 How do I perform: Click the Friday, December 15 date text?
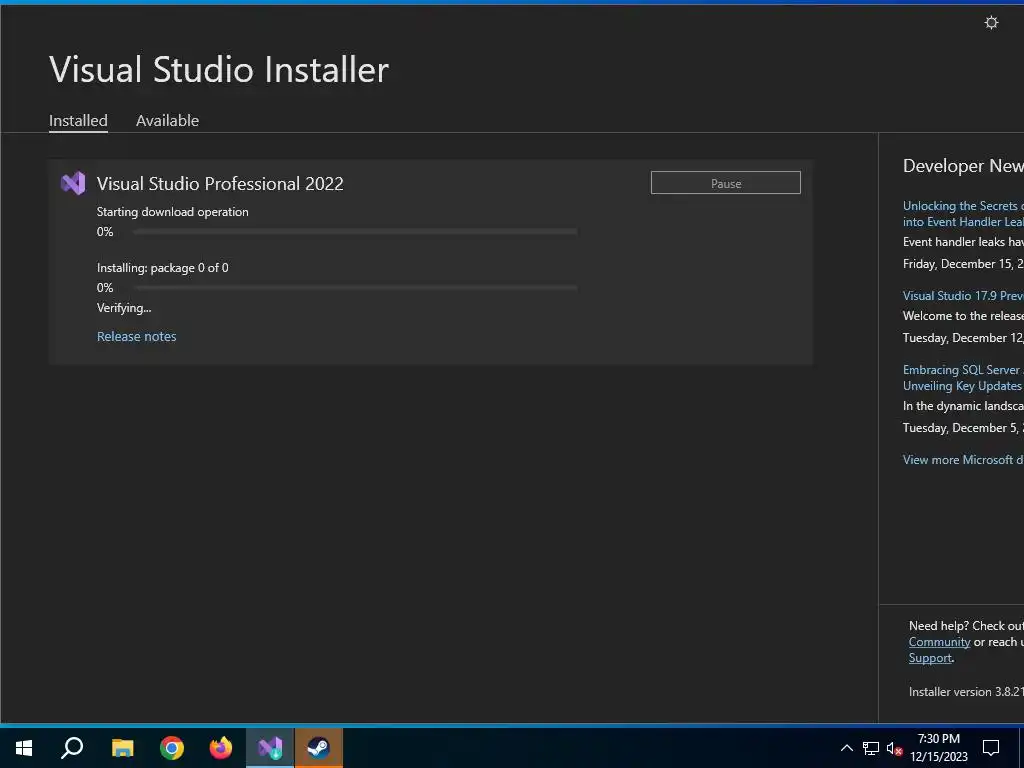(963, 264)
